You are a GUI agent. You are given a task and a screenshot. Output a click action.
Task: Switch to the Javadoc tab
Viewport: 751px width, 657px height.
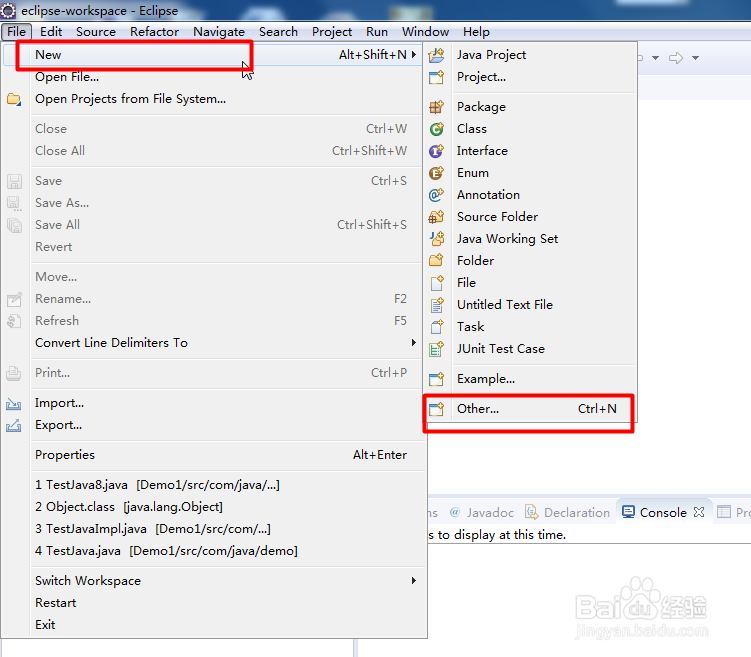point(482,512)
